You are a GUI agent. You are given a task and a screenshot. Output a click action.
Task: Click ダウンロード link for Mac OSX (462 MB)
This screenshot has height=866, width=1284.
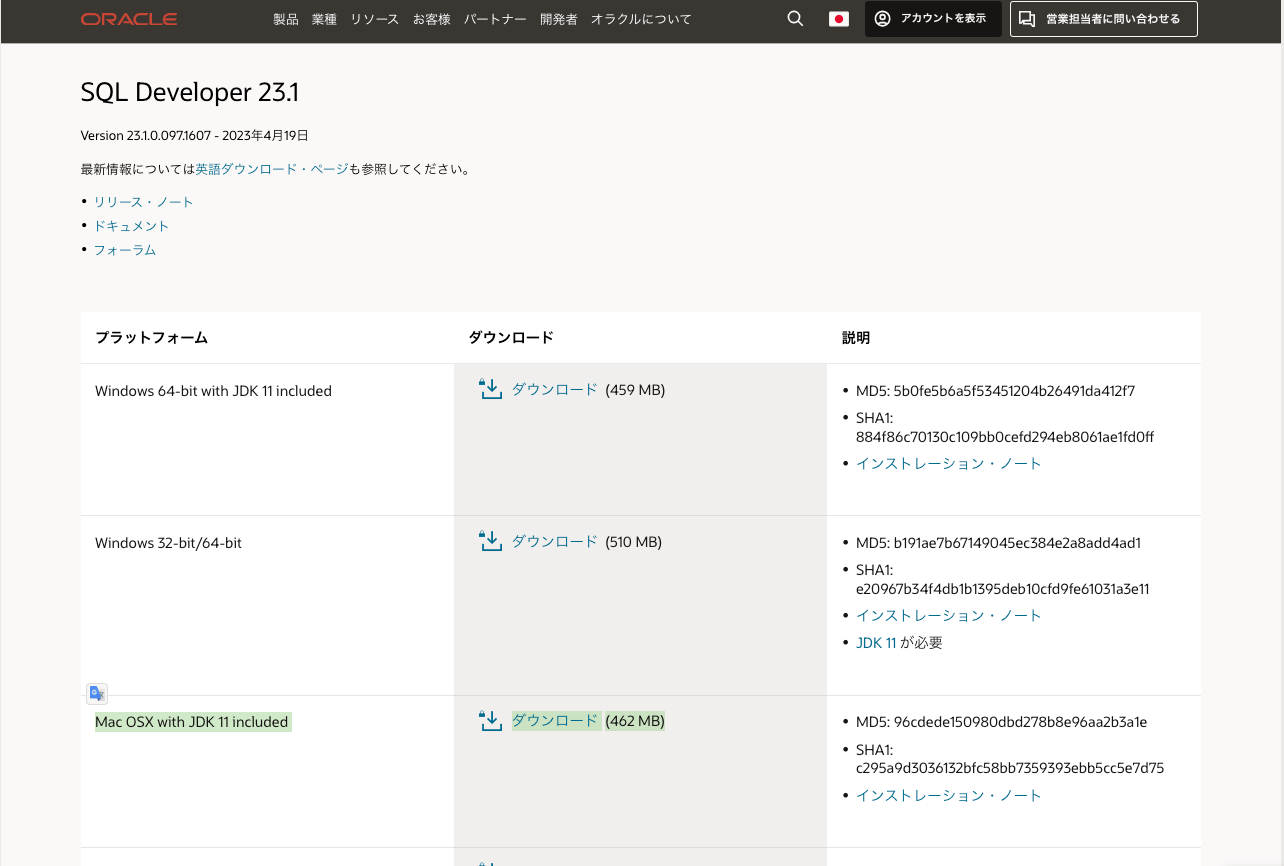(x=555, y=720)
